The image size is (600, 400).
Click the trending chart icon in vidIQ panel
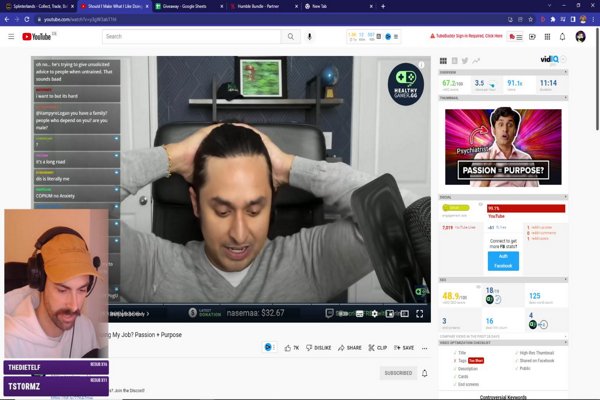click(476, 60)
